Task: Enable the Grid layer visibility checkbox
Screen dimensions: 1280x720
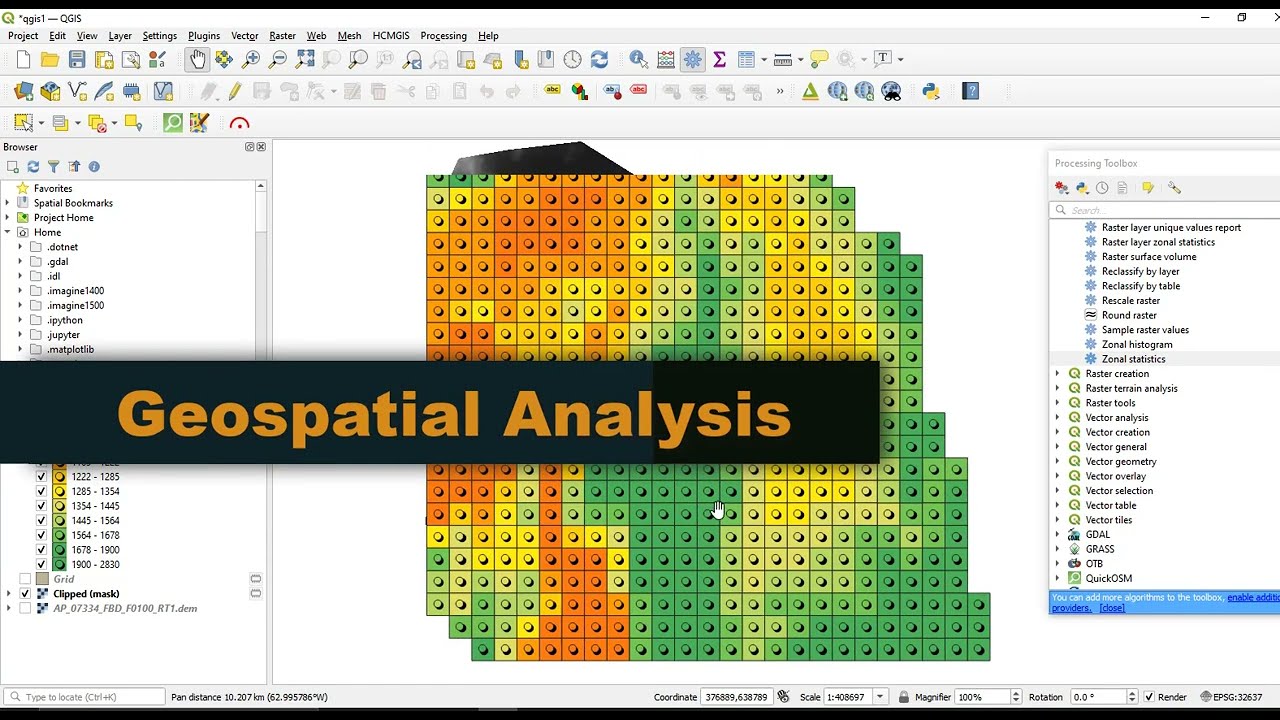Action: pyautogui.click(x=25, y=579)
